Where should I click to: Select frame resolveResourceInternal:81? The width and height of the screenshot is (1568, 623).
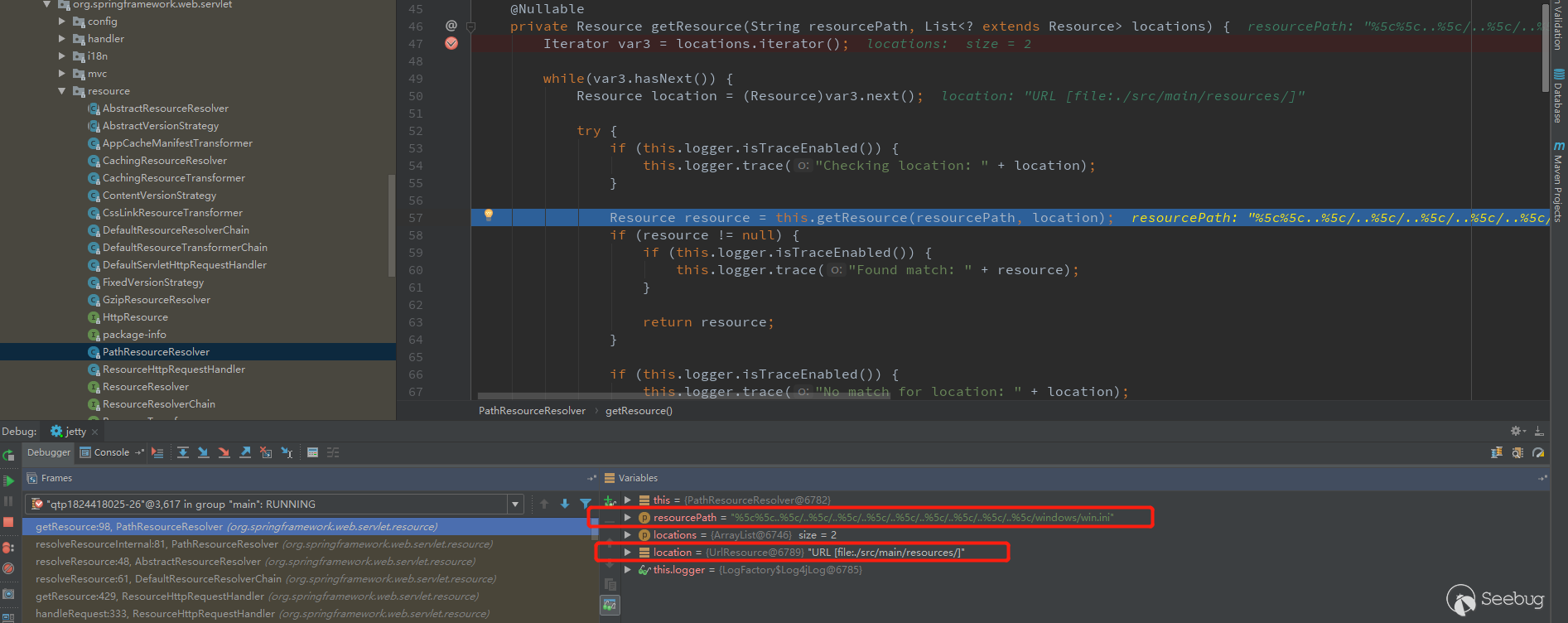click(x=263, y=544)
